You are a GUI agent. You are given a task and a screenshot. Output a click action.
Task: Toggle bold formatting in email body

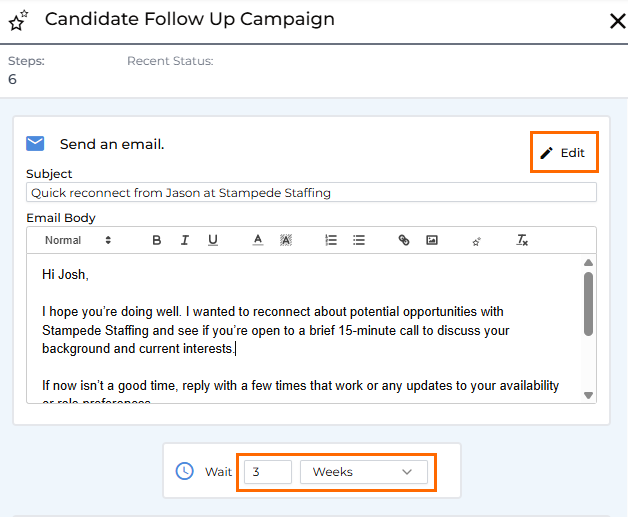click(157, 240)
